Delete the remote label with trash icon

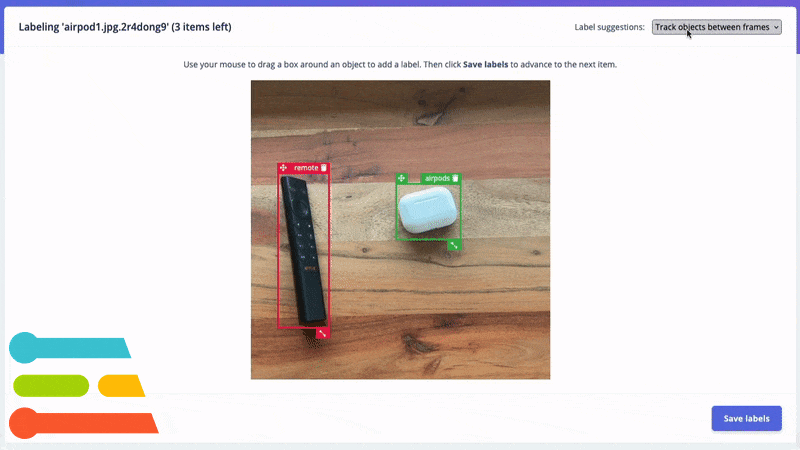point(323,167)
